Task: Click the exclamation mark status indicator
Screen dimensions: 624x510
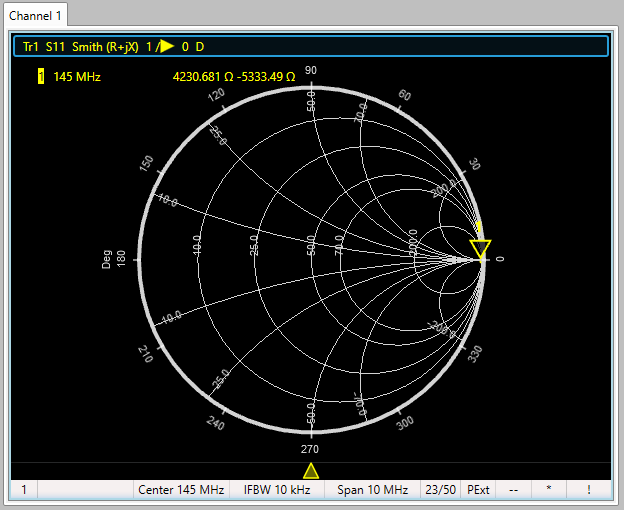Action: pos(589,490)
